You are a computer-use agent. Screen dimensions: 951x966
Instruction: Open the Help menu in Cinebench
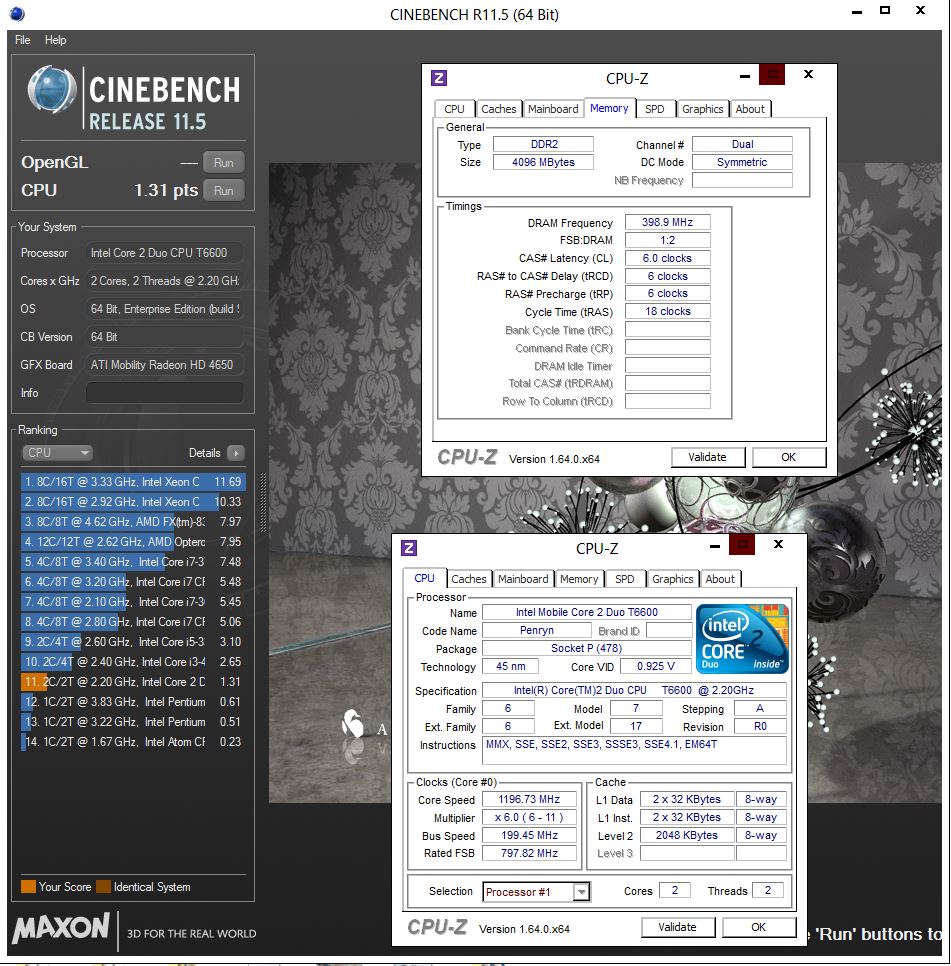tap(55, 40)
